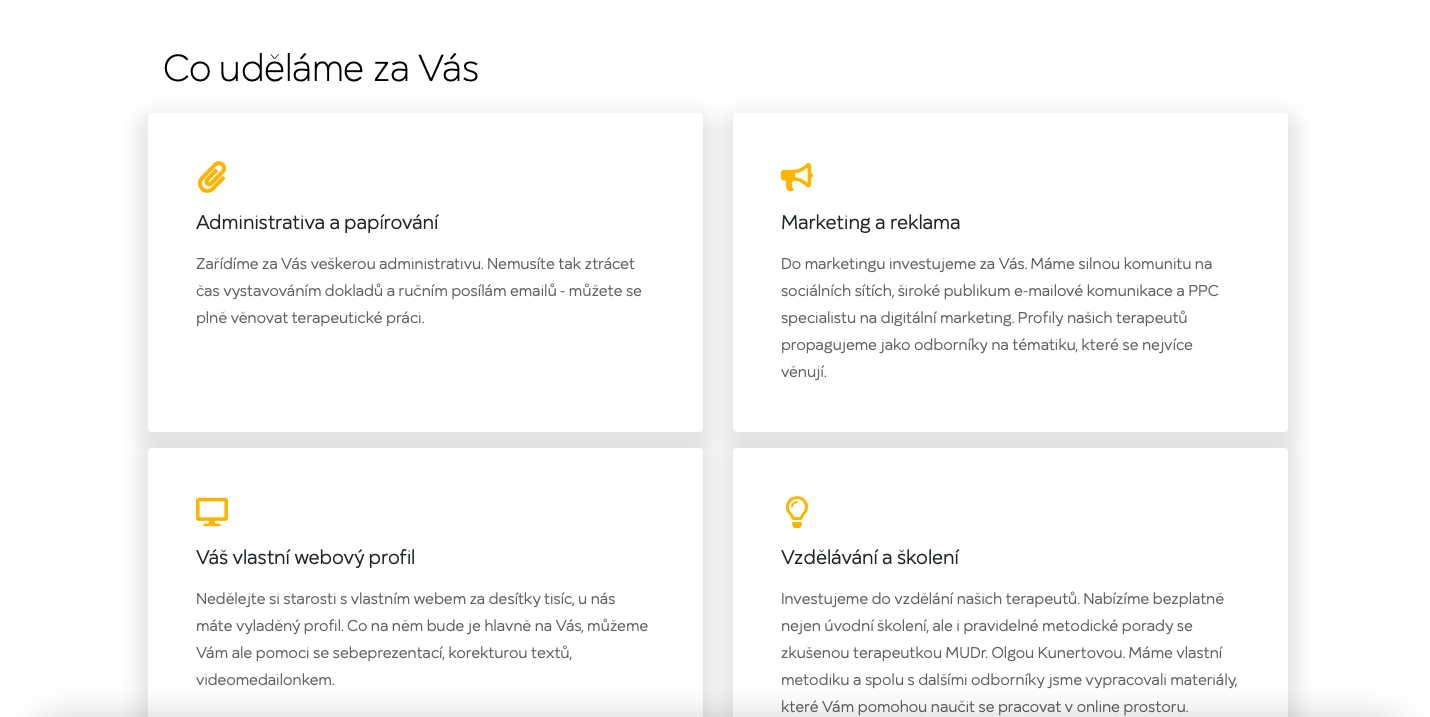This screenshot has width=1430, height=717.
Task: Click the paragraph starting 'Nedělejte si starosti'
Action: 422,639
